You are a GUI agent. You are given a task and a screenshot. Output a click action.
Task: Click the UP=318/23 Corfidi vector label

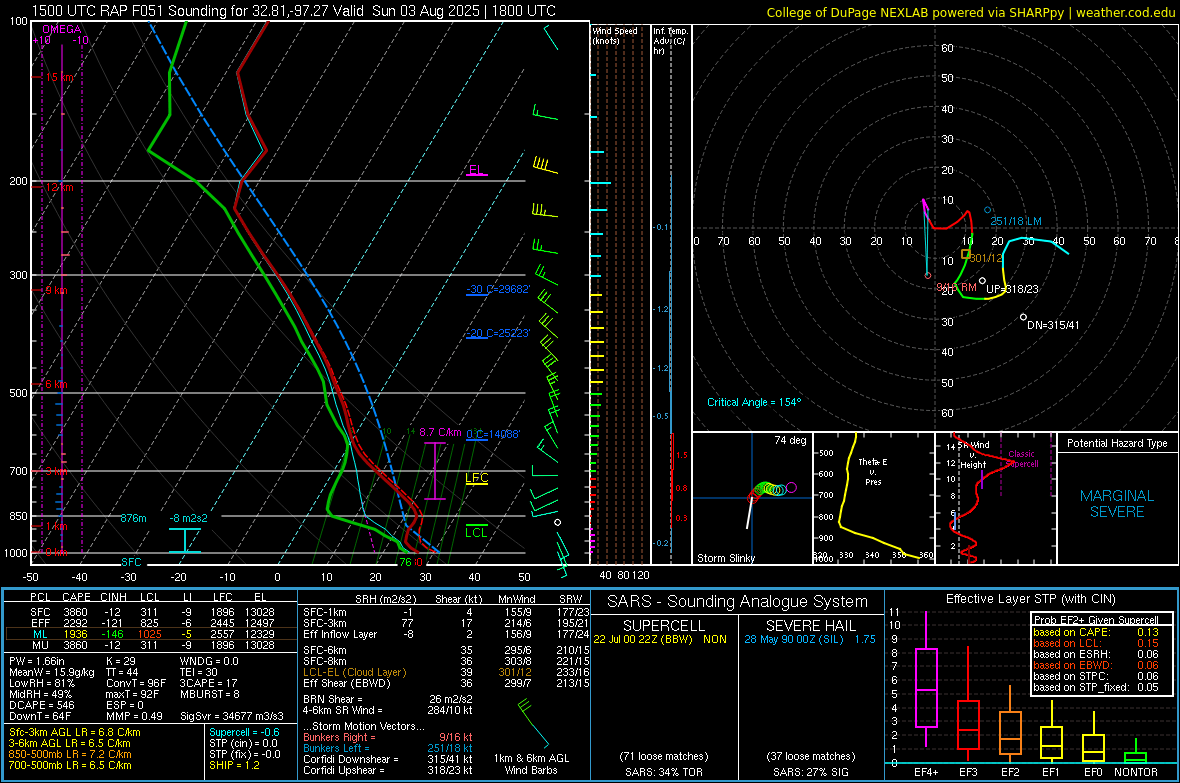1012,289
